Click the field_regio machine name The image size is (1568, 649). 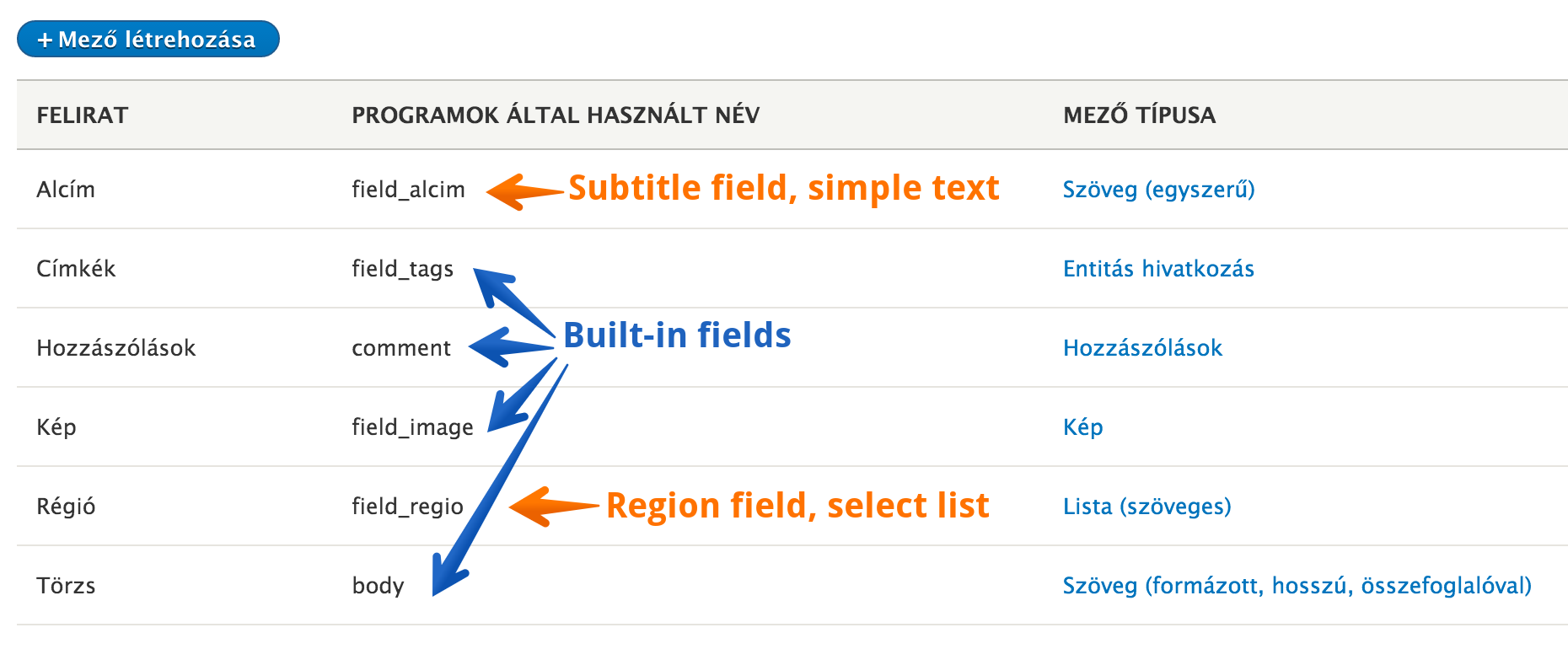coord(407,507)
